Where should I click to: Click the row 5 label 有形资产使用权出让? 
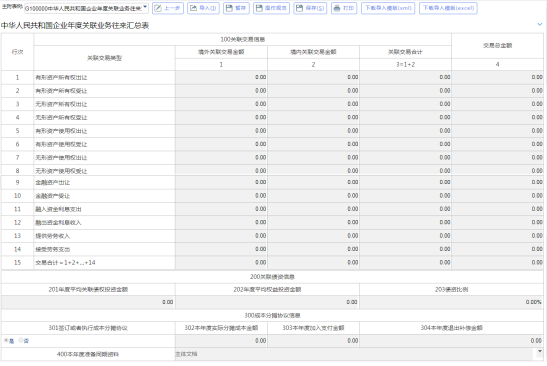[x=61, y=131]
